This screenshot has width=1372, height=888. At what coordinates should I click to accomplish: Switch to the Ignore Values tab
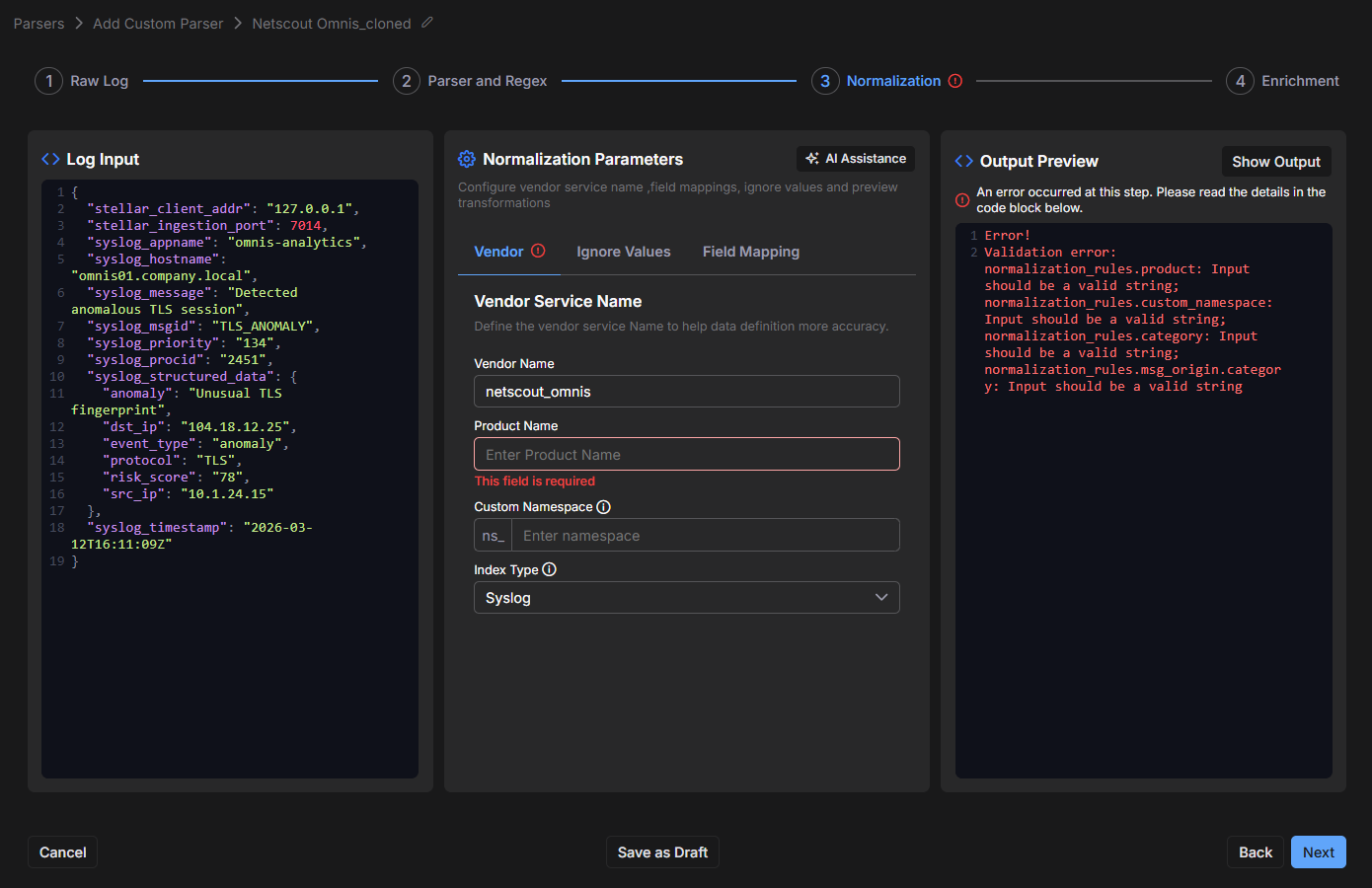coord(623,252)
